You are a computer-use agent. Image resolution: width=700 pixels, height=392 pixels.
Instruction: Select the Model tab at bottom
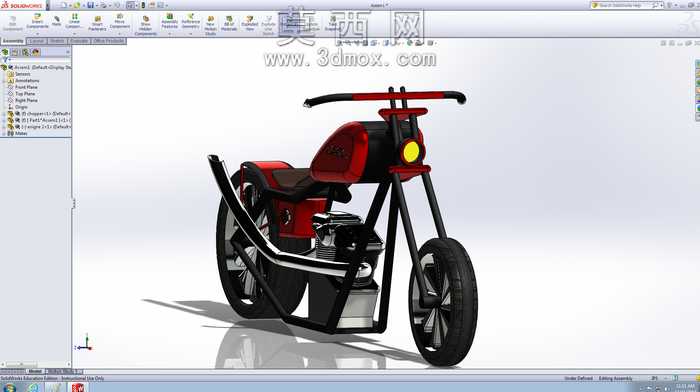pyautogui.click(x=35, y=371)
